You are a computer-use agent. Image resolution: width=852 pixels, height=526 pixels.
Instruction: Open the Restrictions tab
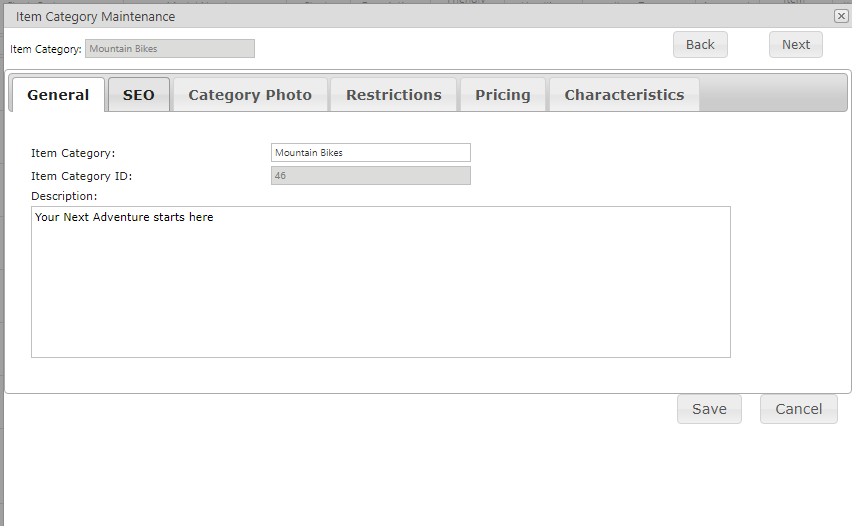click(x=393, y=95)
